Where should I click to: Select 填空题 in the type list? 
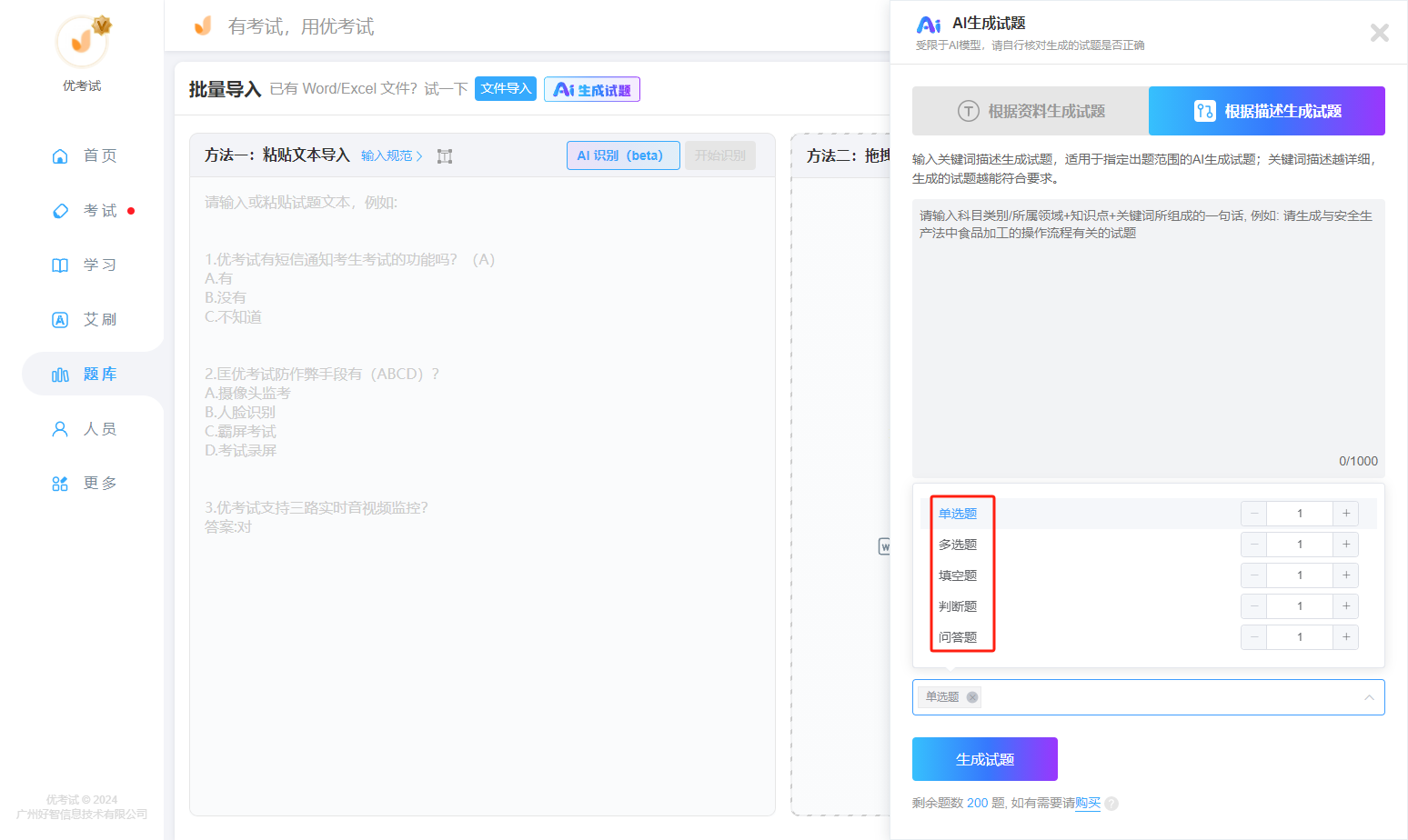[958, 575]
